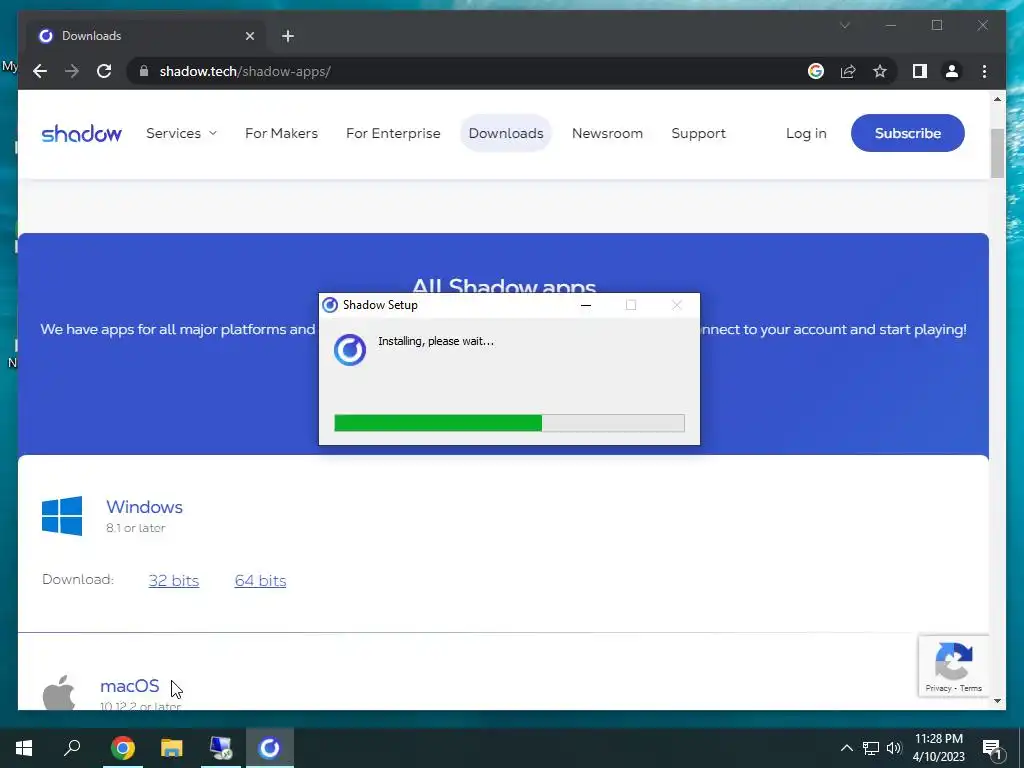Click the scrollbar down arrow
The height and width of the screenshot is (768, 1024).
997,701
